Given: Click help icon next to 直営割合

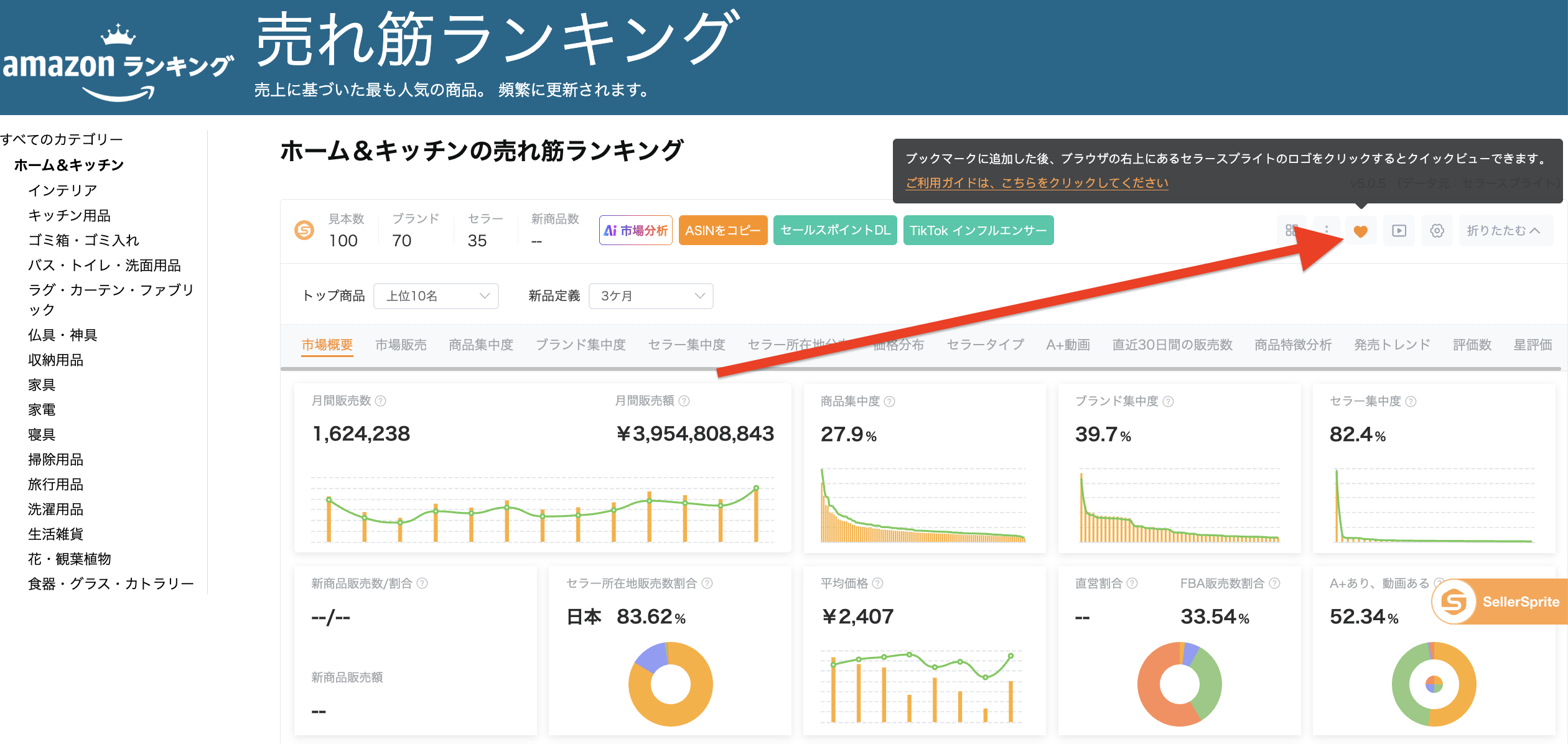Looking at the screenshot, I should point(1132,584).
